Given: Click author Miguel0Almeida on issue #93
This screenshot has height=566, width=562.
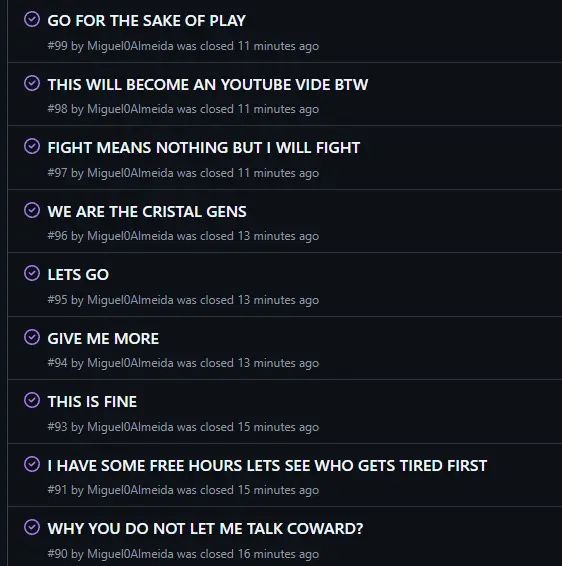Looking at the screenshot, I should tap(130, 427).
